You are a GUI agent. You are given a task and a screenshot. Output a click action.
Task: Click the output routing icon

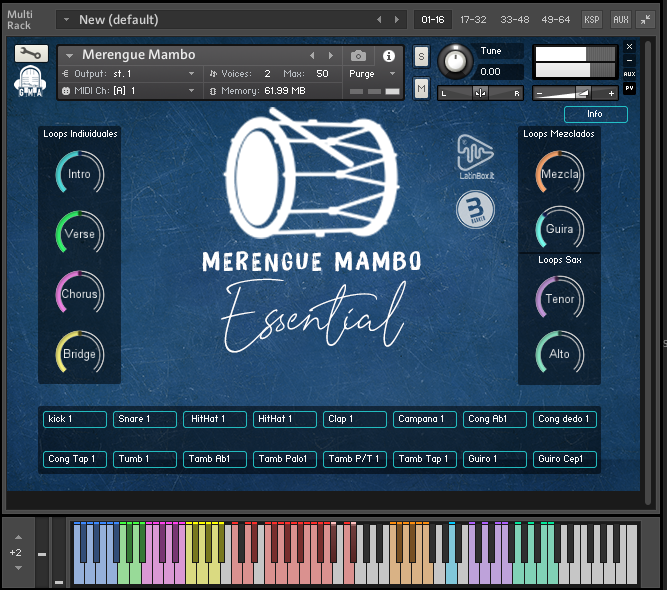tap(66, 74)
